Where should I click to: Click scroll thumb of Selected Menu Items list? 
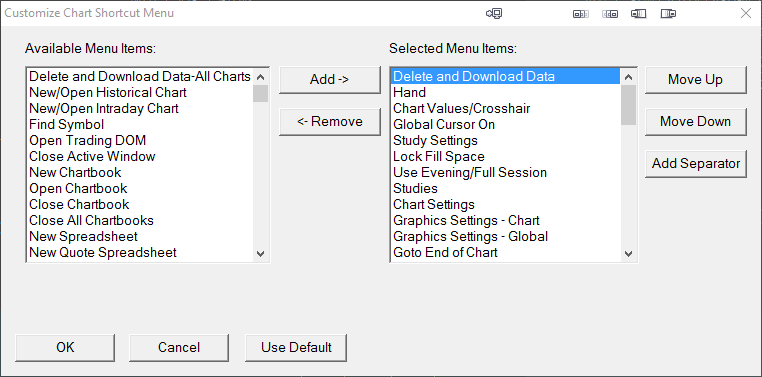pos(628,105)
